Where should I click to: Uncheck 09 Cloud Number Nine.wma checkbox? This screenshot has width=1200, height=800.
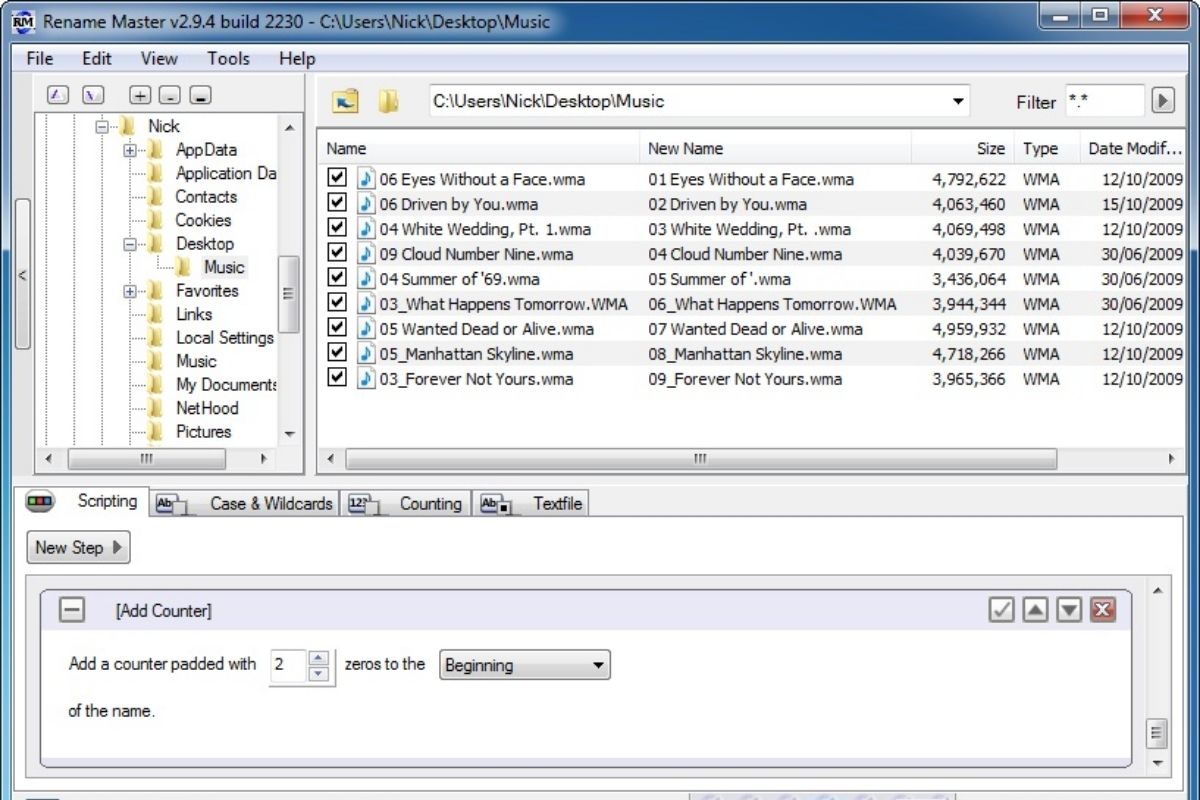[337, 254]
